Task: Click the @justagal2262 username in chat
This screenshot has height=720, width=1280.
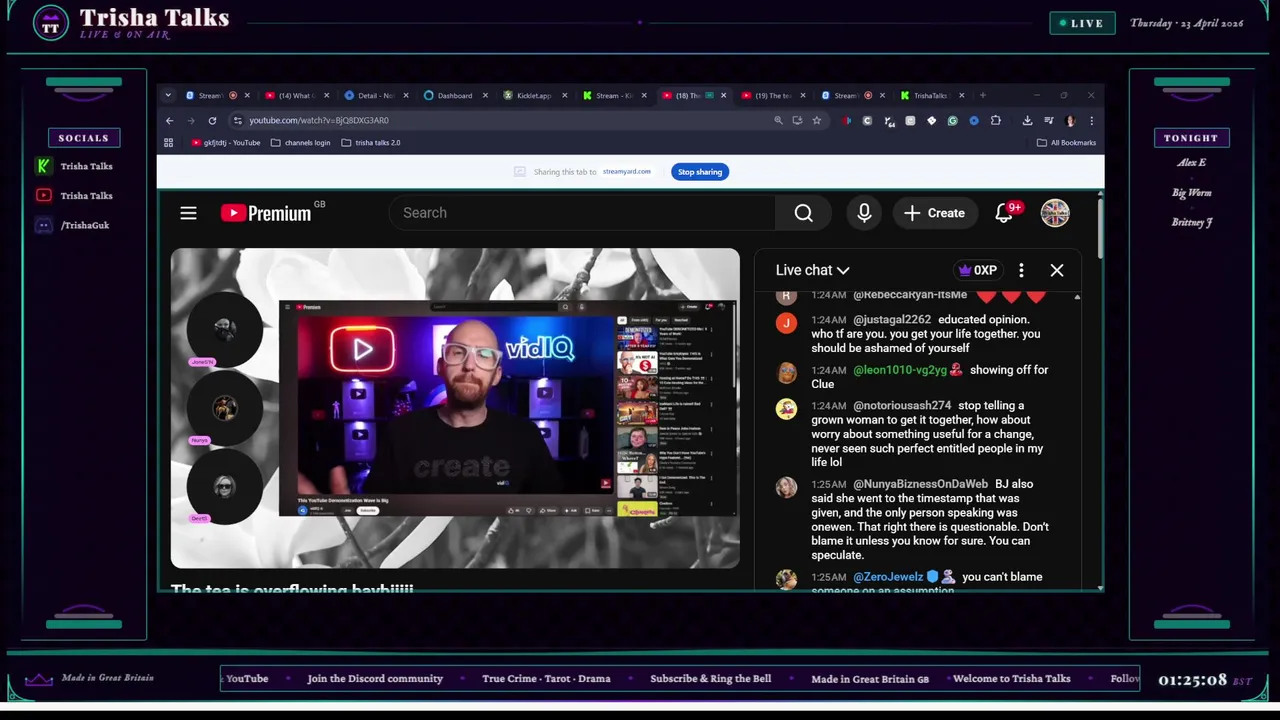Action: (892, 320)
